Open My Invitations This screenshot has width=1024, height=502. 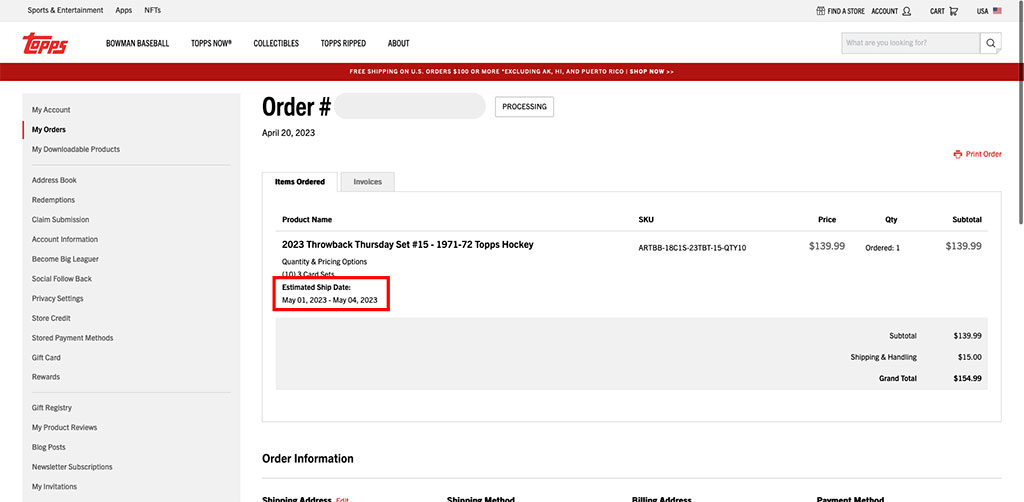click(54, 486)
